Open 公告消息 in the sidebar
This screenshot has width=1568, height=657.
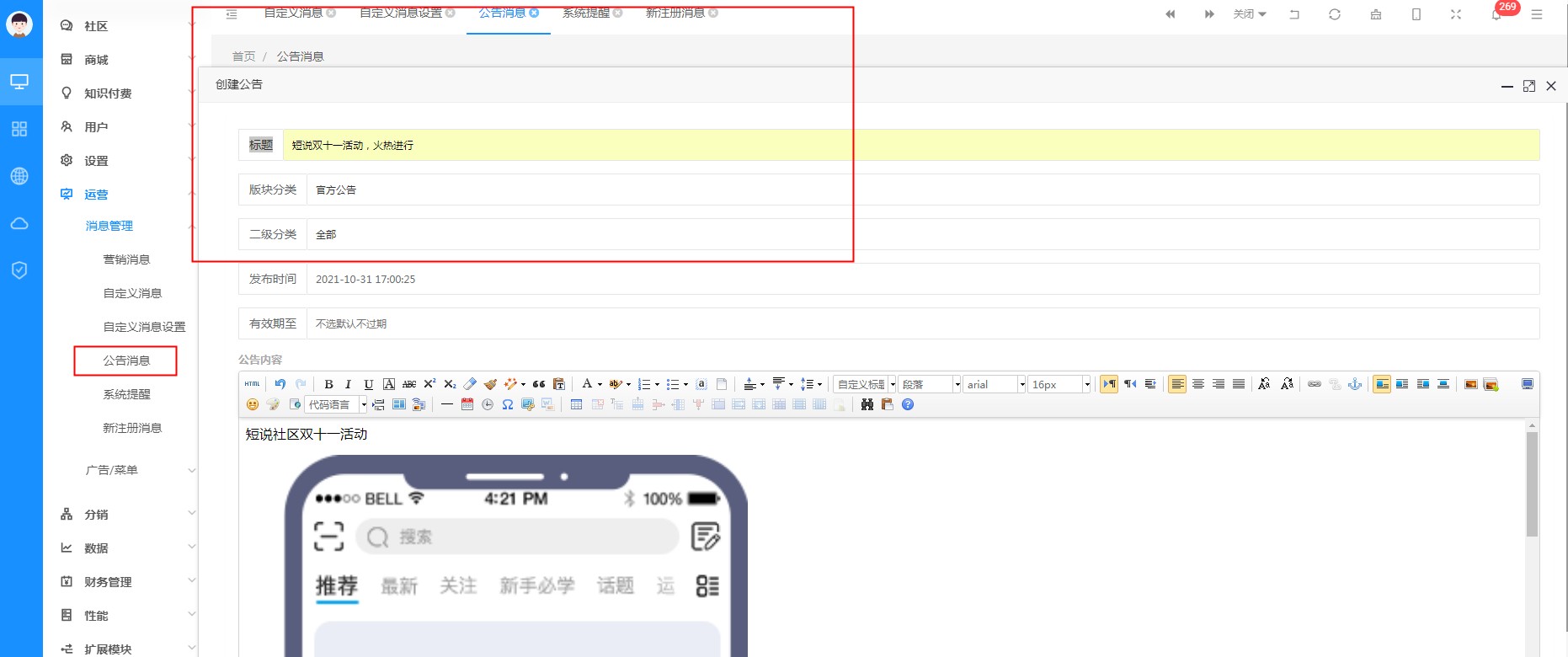pyautogui.click(x=126, y=361)
